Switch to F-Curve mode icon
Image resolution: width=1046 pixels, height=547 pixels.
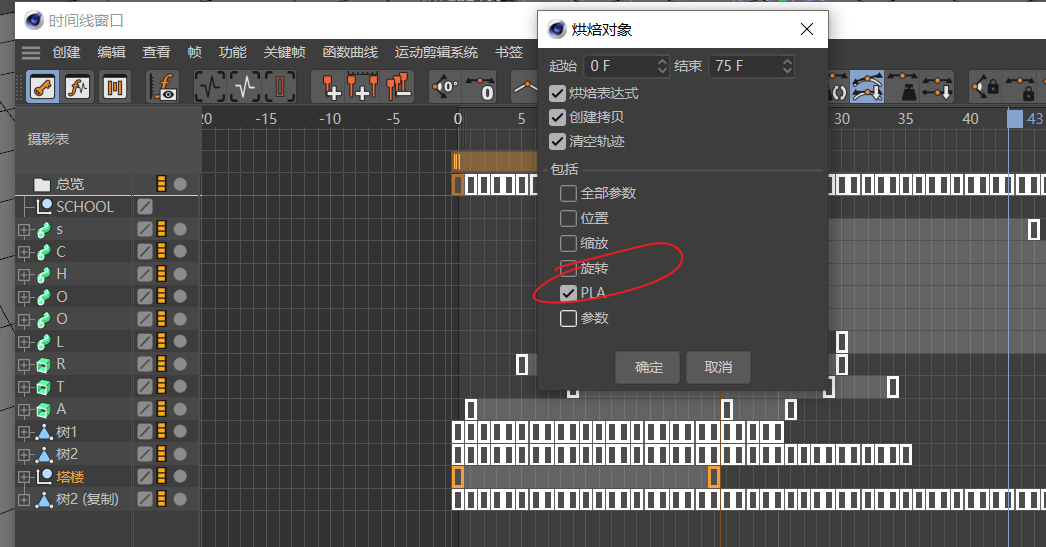(78, 88)
